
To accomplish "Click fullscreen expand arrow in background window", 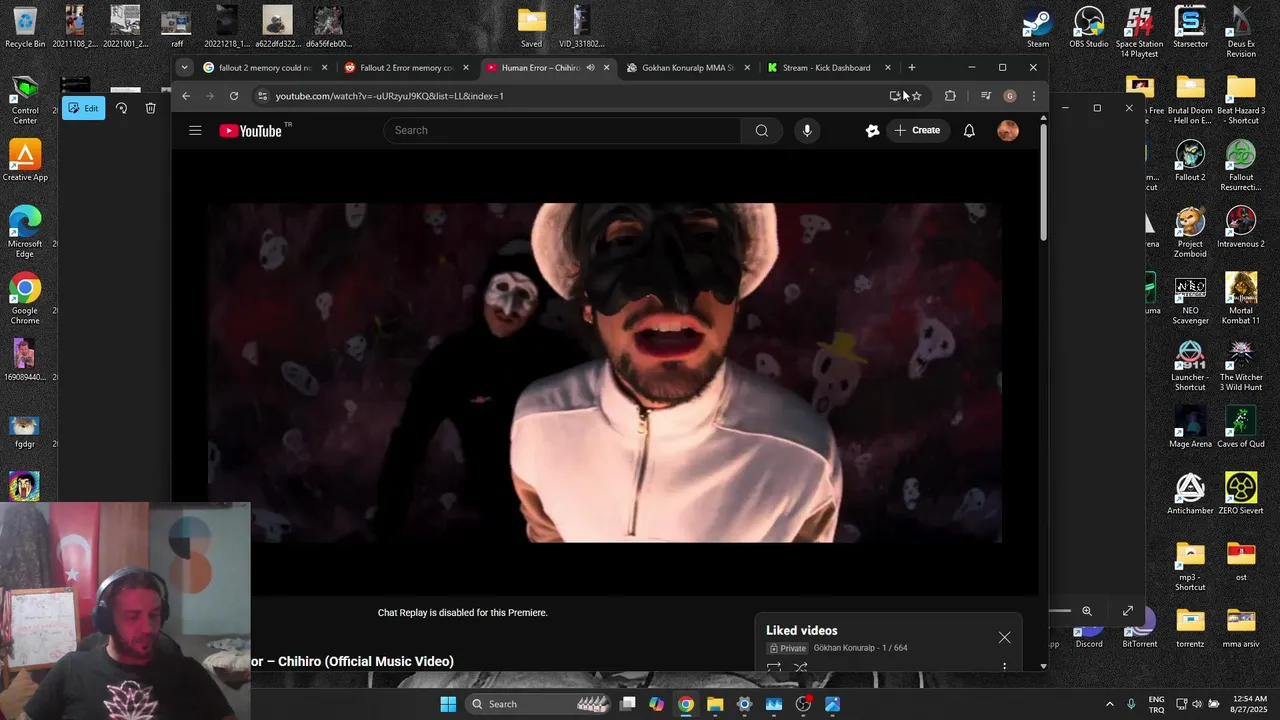I will [x=1128, y=611].
